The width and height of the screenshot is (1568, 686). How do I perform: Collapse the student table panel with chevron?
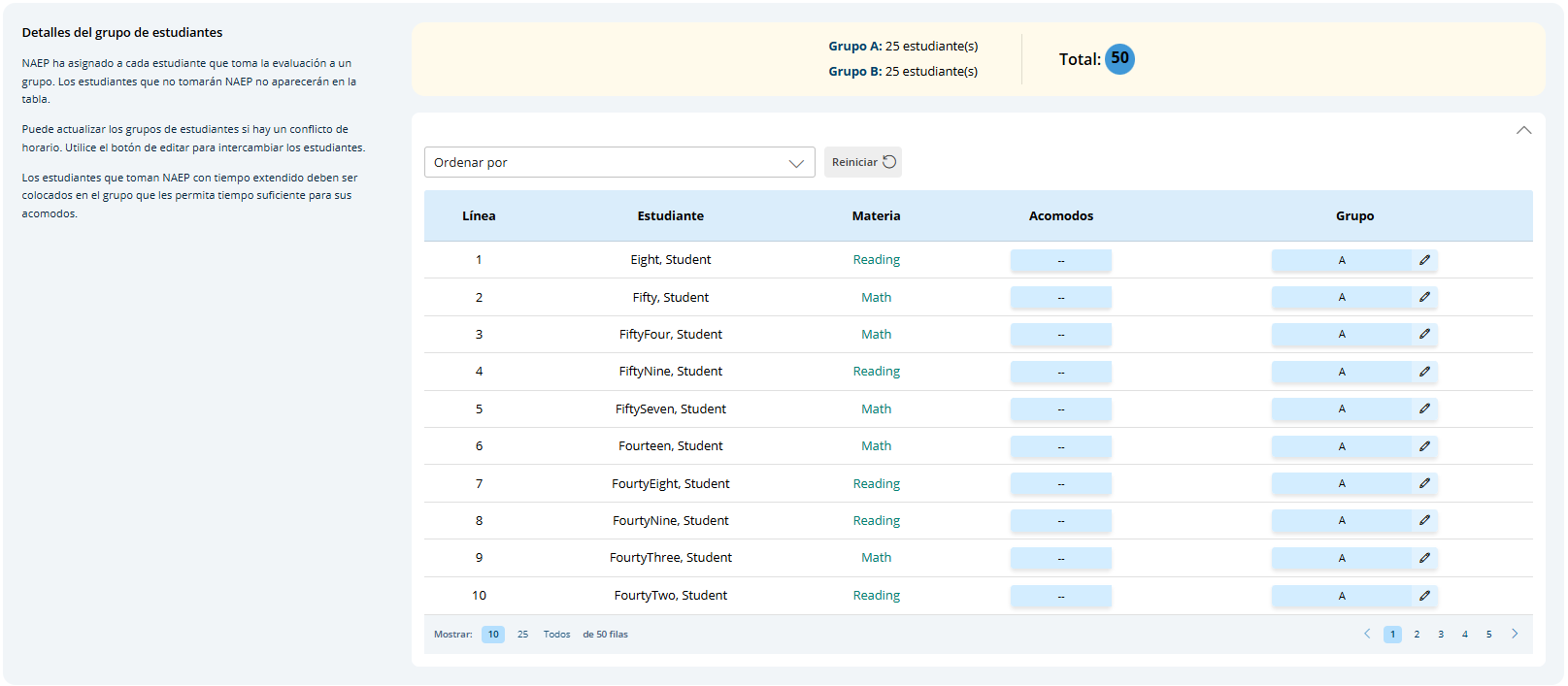pyautogui.click(x=1523, y=130)
